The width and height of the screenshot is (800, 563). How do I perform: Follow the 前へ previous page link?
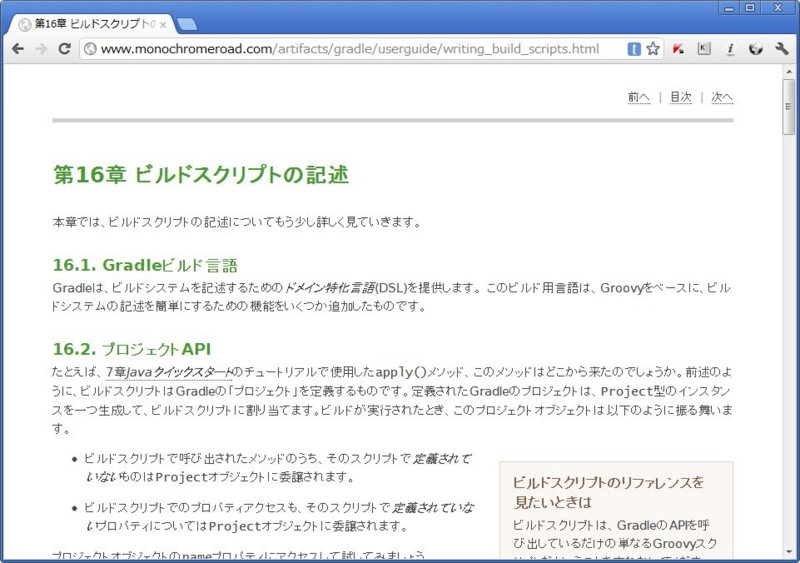(x=639, y=96)
